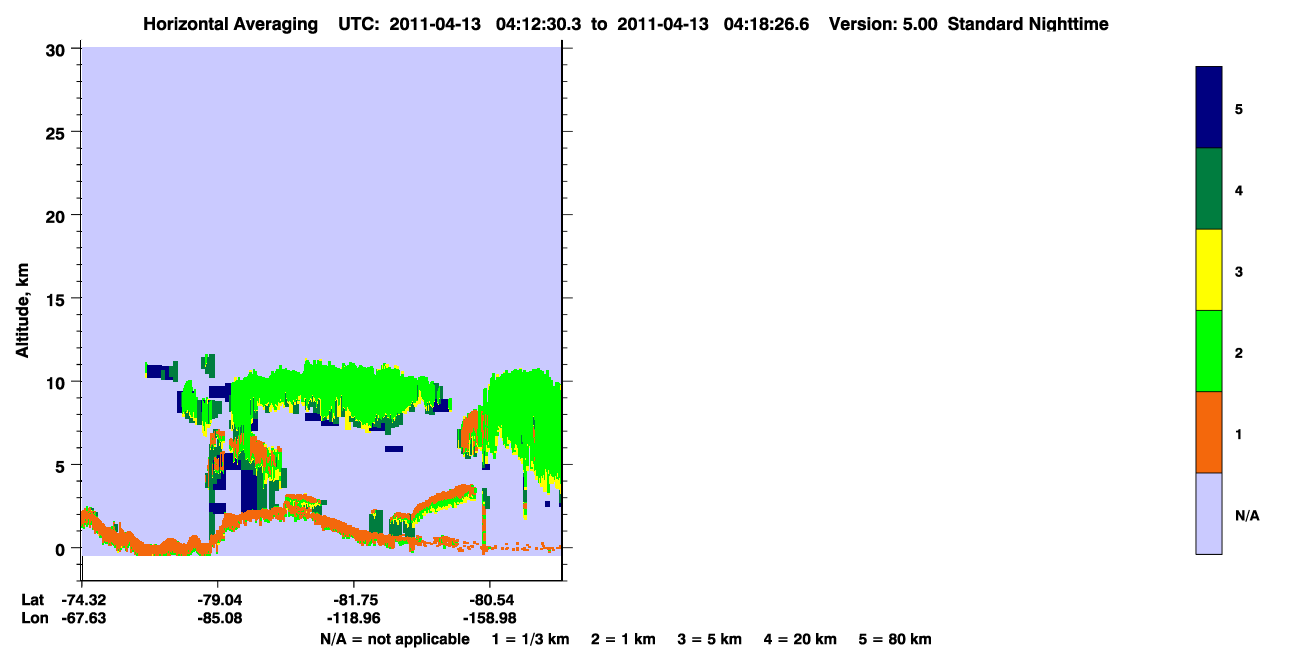Click the yellow color bar segment labeled 3
This screenshot has width=1300, height=667.
tap(1209, 270)
